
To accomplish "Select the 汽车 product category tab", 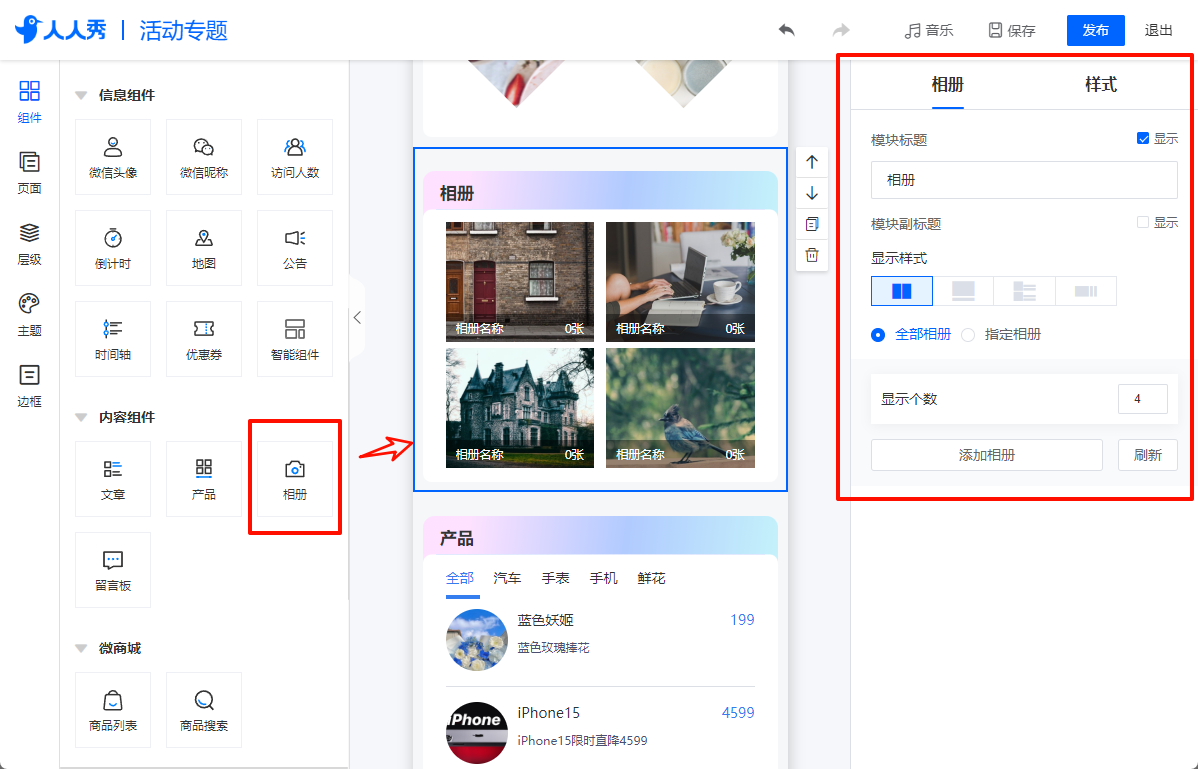I will [x=507, y=578].
